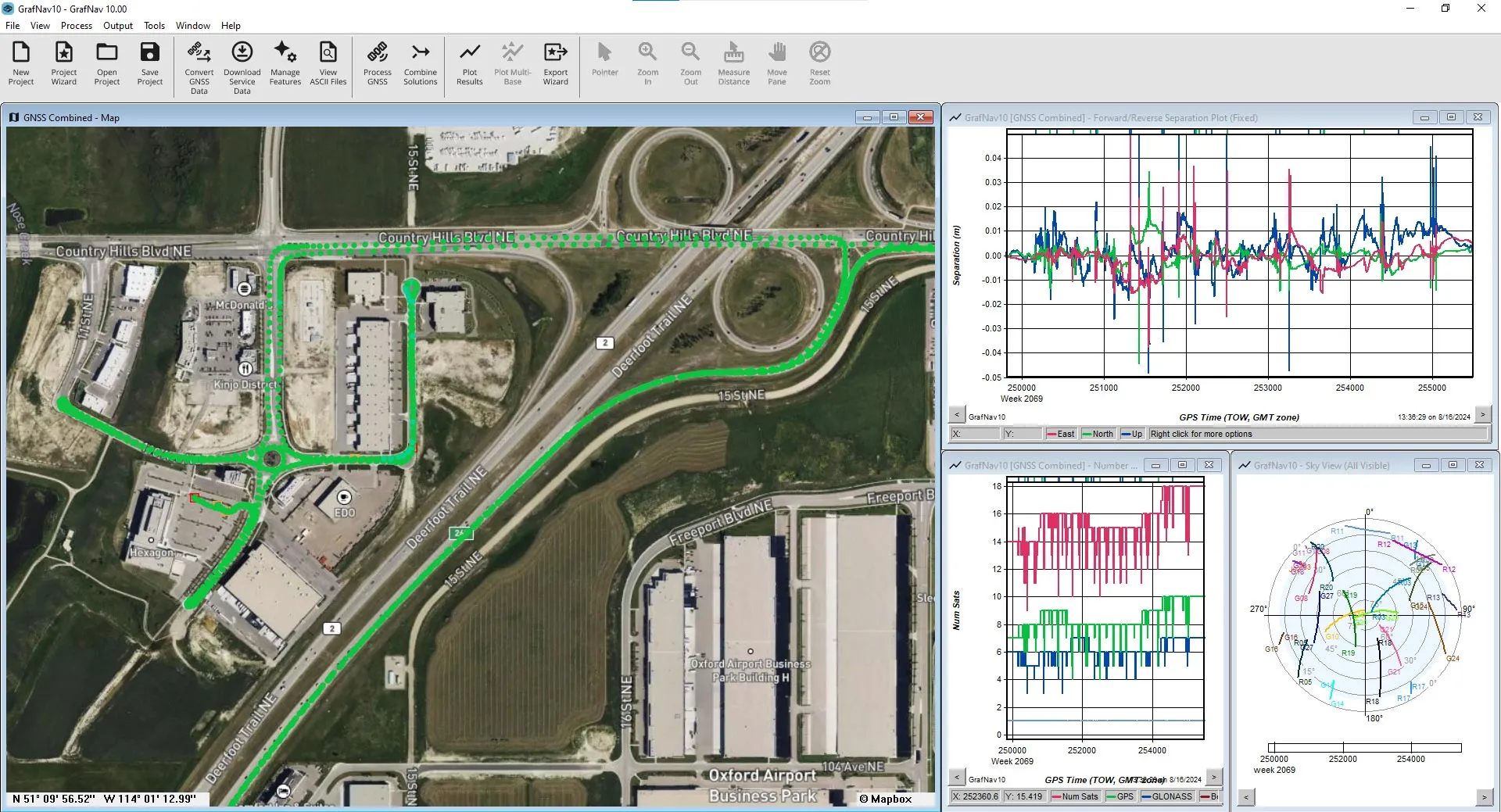The height and width of the screenshot is (812, 1501).
Task: Click the Sky View time slider
Action: click(1365, 748)
